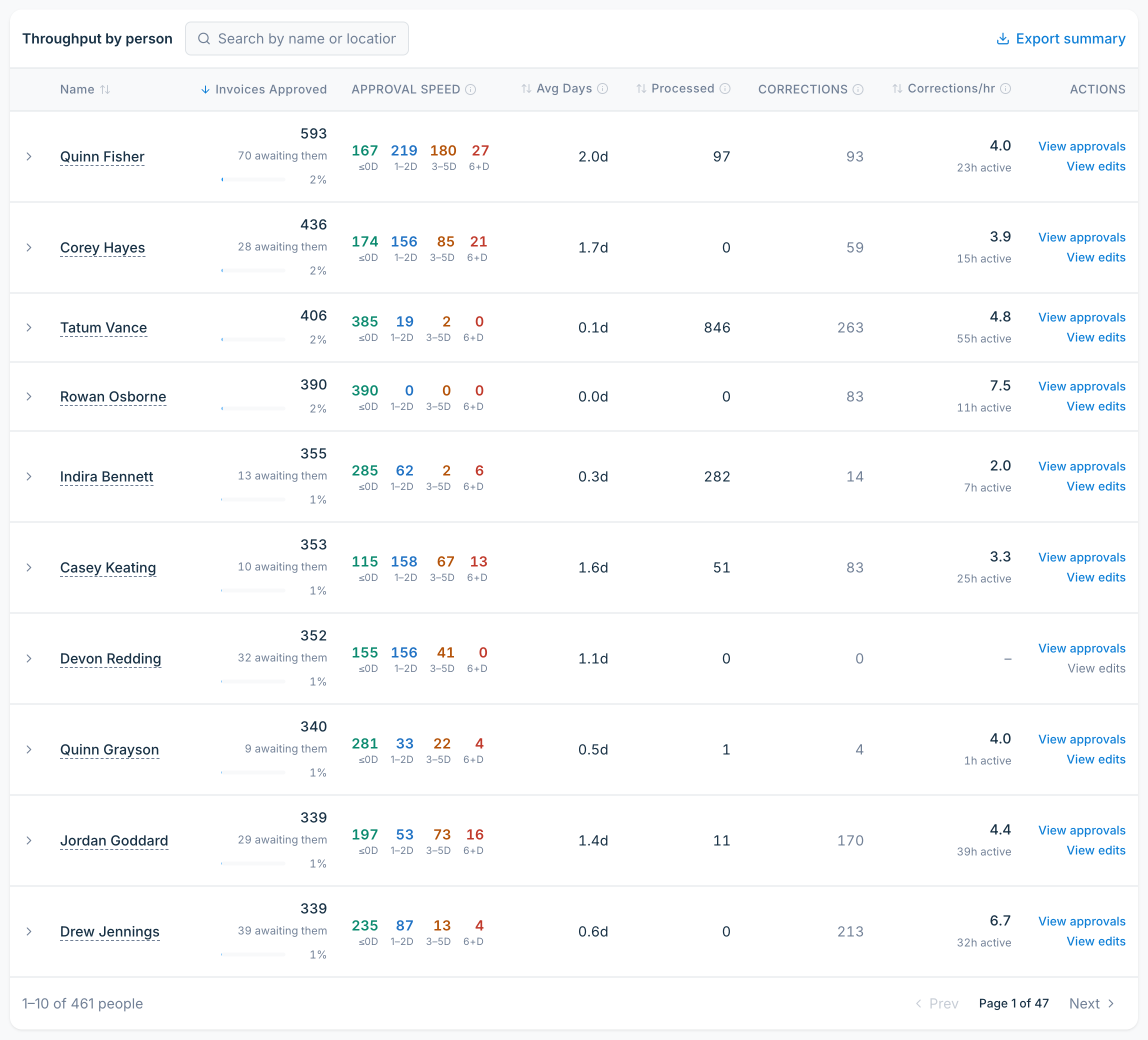The image size is (1148, 1040).
Task: Click the Corrections column info icon
Action: click(x=858, y=89)
